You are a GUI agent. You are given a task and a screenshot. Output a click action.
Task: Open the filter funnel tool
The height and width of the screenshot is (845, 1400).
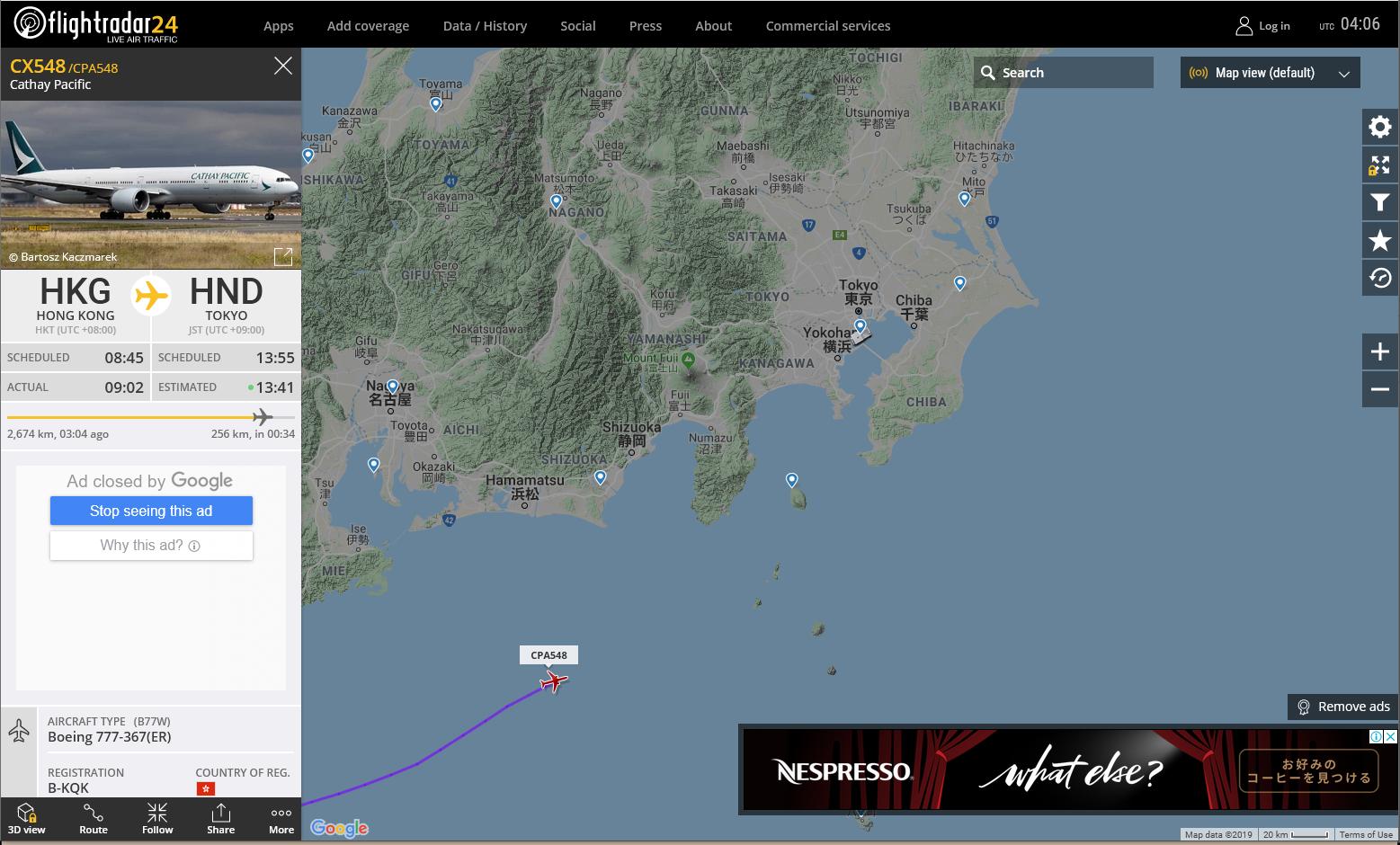[x=1380, y=203]
